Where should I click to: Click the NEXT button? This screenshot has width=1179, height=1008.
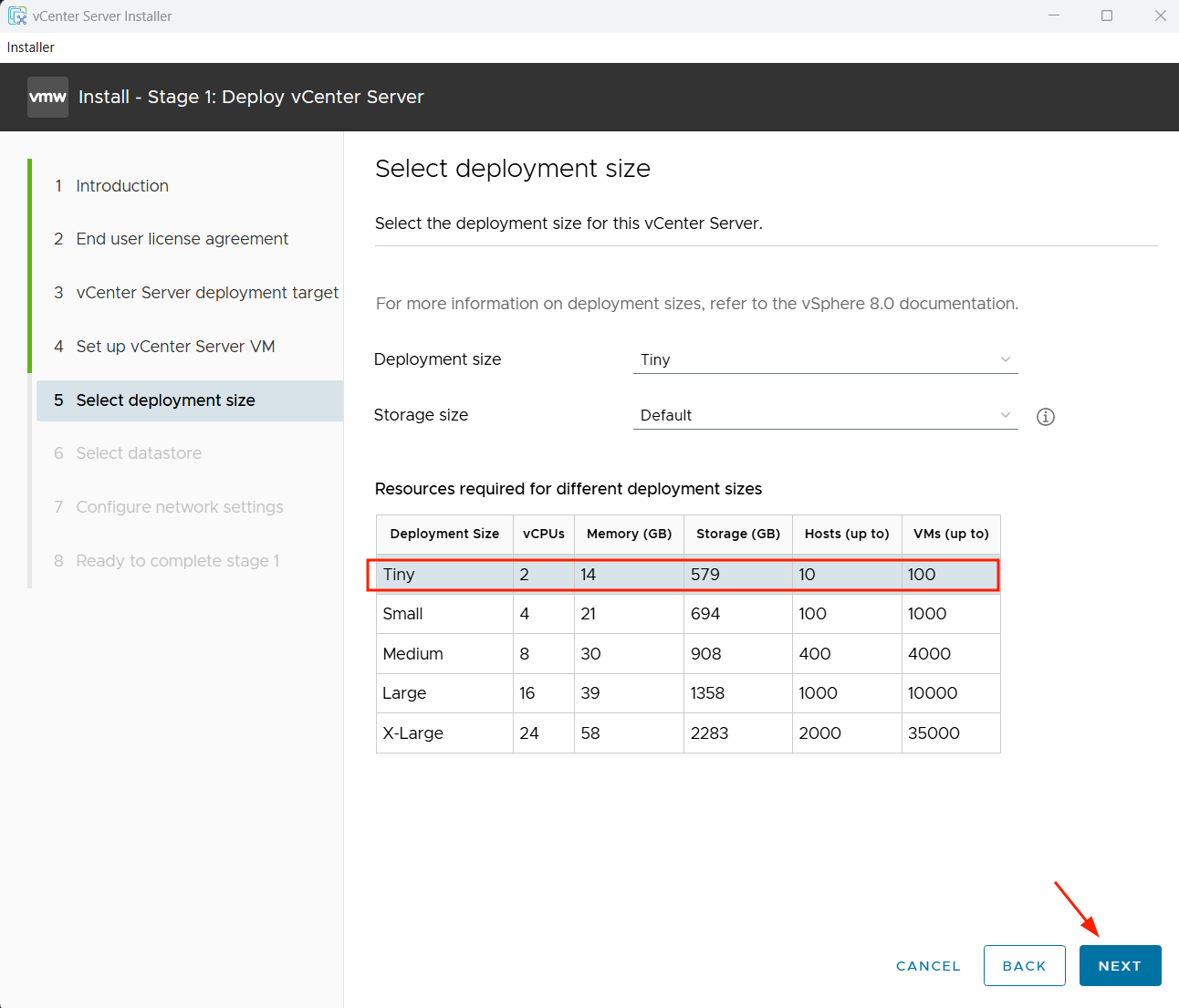(1120, 966)
